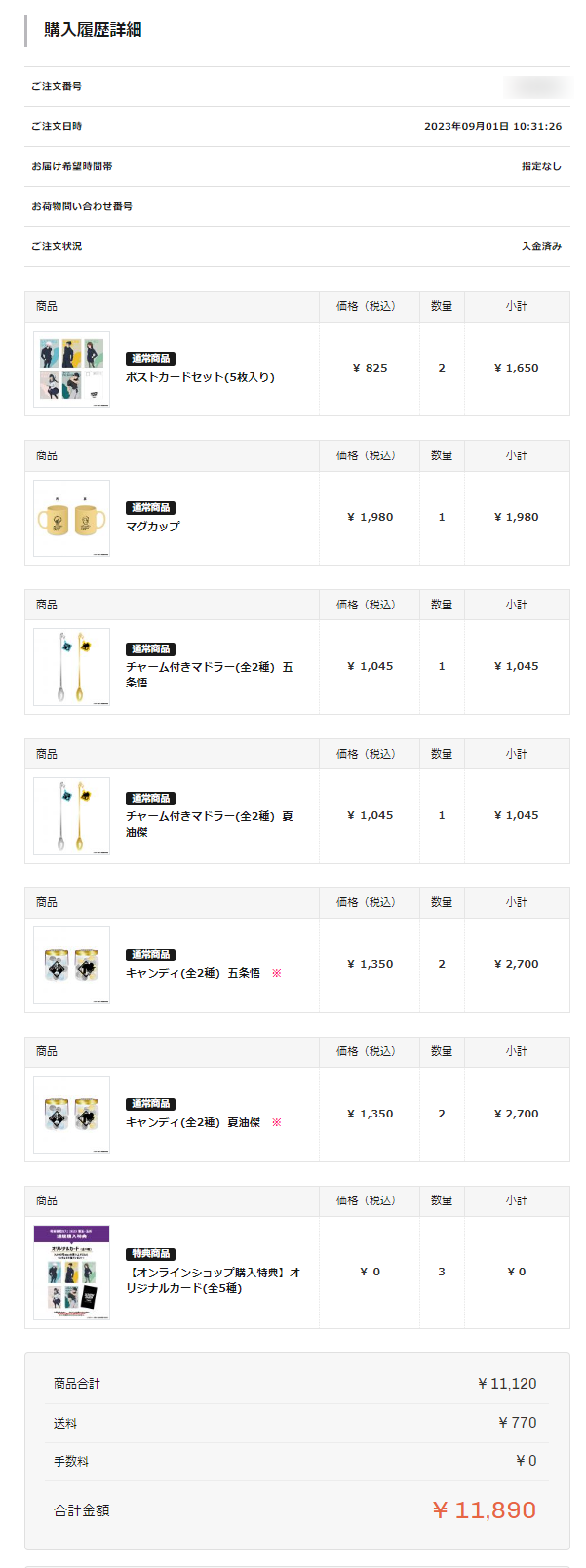
Task: Click the キャンディ(全2種) 五条悟 product name
Action: click(193, 973)
